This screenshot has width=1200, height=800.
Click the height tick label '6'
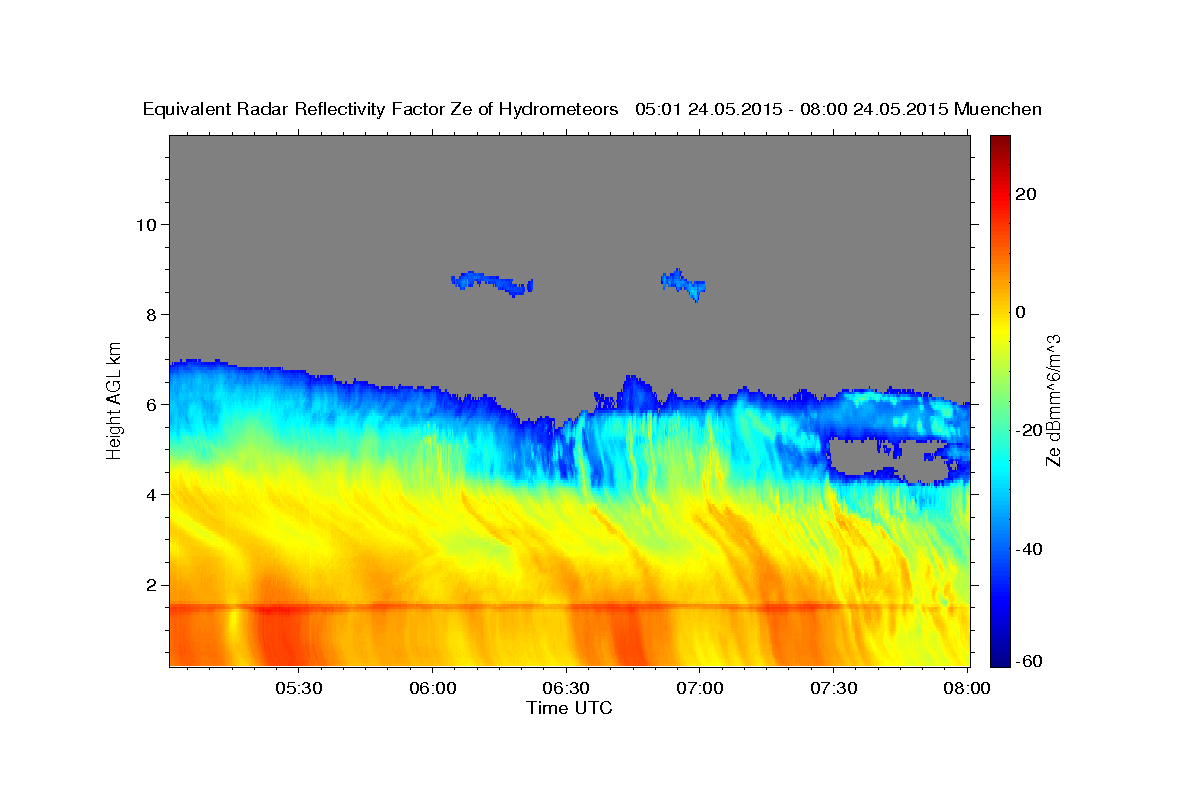(151, 404)
